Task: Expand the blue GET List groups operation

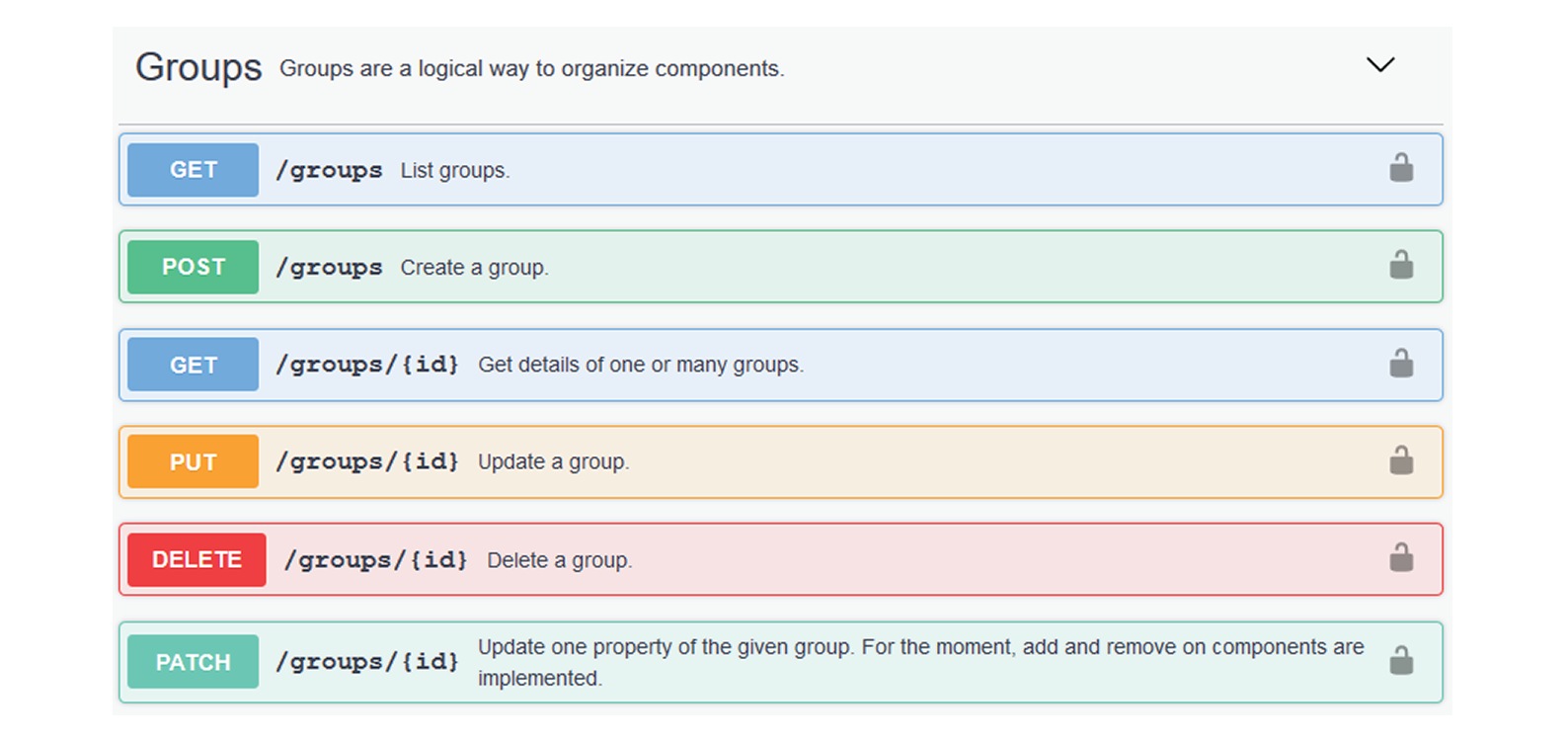Action: [193, 170]
